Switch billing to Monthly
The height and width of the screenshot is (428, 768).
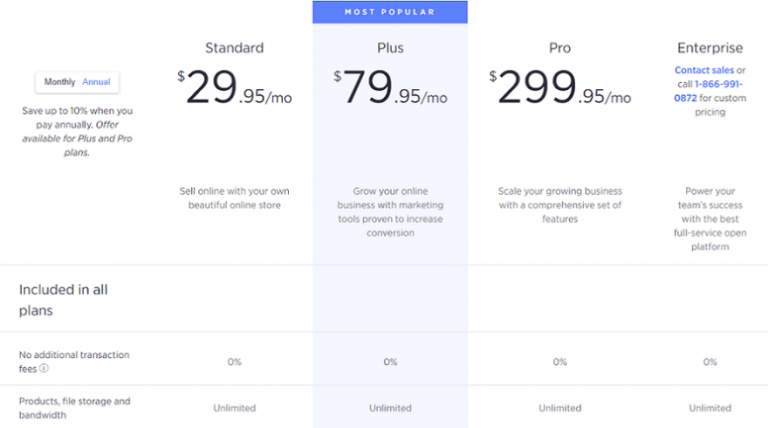[59, 82]
